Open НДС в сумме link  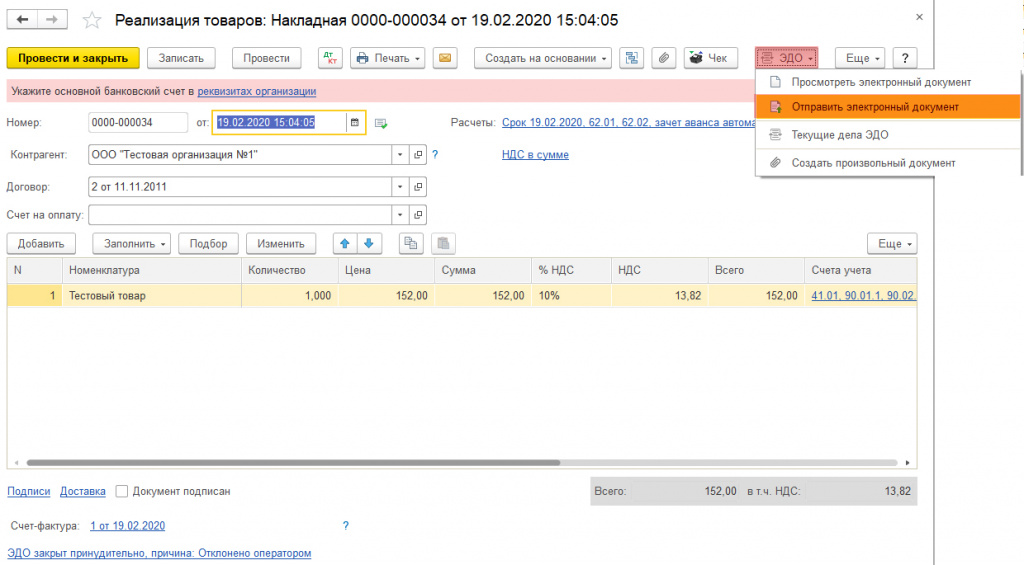[535, 155]
